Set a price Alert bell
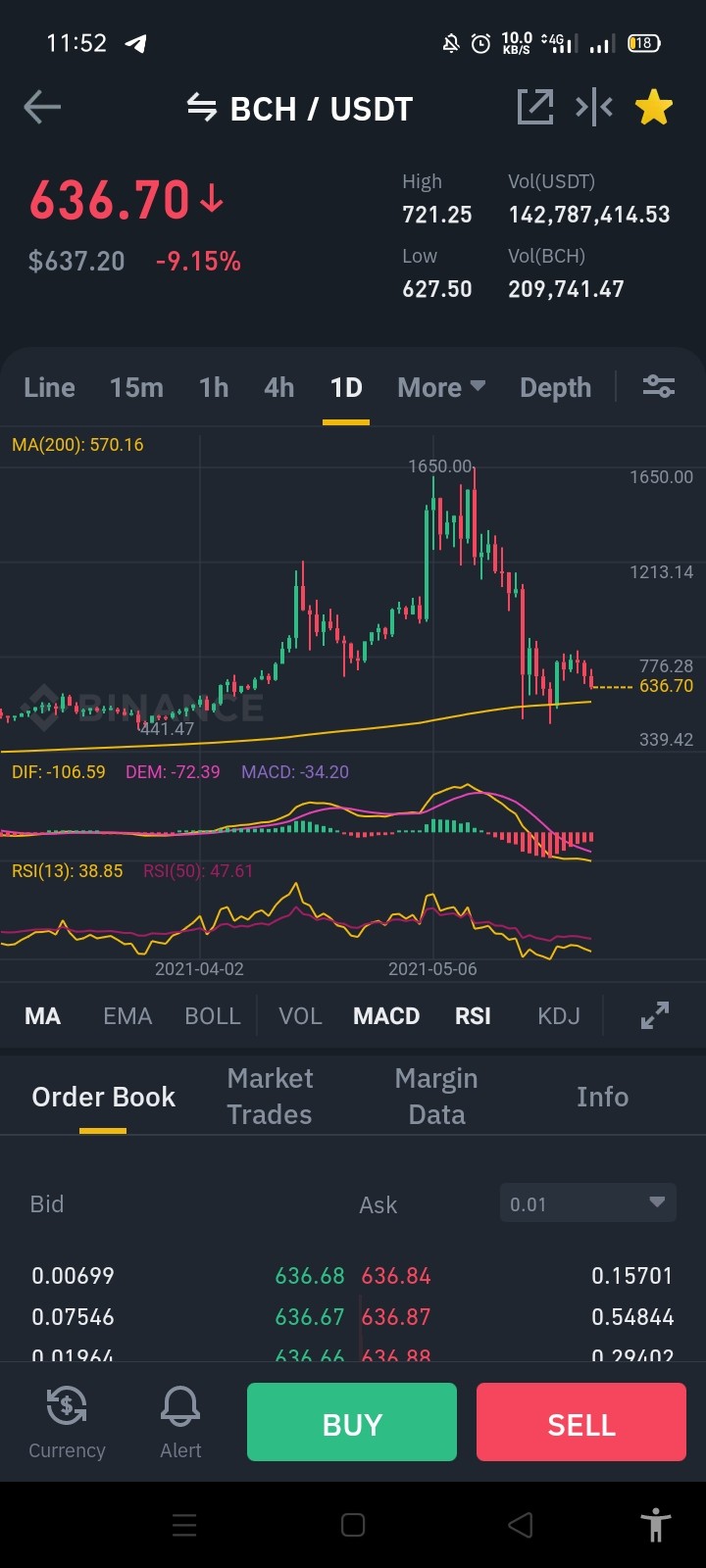The image size is (706, 1568). (180, 1423)
